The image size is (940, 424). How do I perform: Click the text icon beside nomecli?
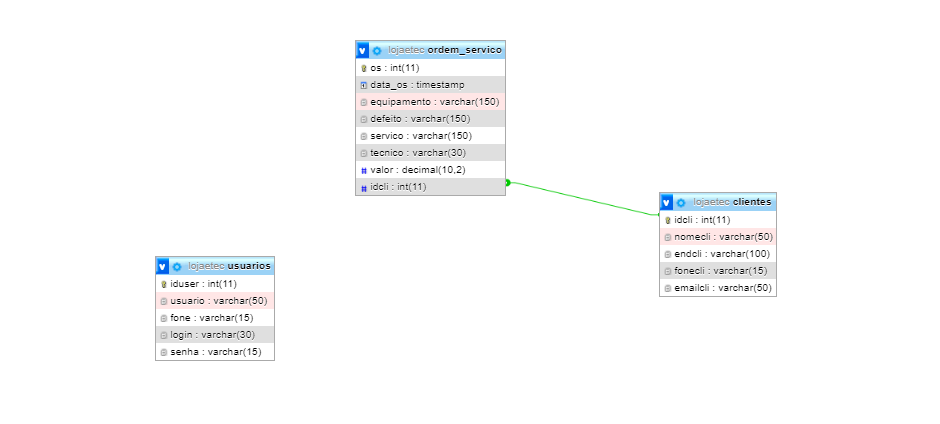pyautogui.click(x=668, y=237)
